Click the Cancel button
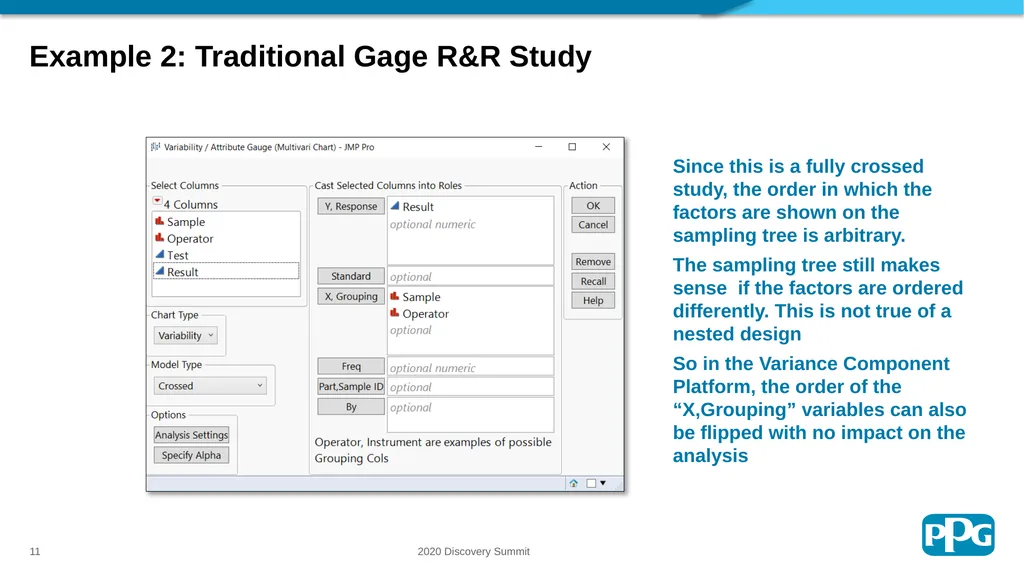This screenshot has width=1024, height=575. 593,225
